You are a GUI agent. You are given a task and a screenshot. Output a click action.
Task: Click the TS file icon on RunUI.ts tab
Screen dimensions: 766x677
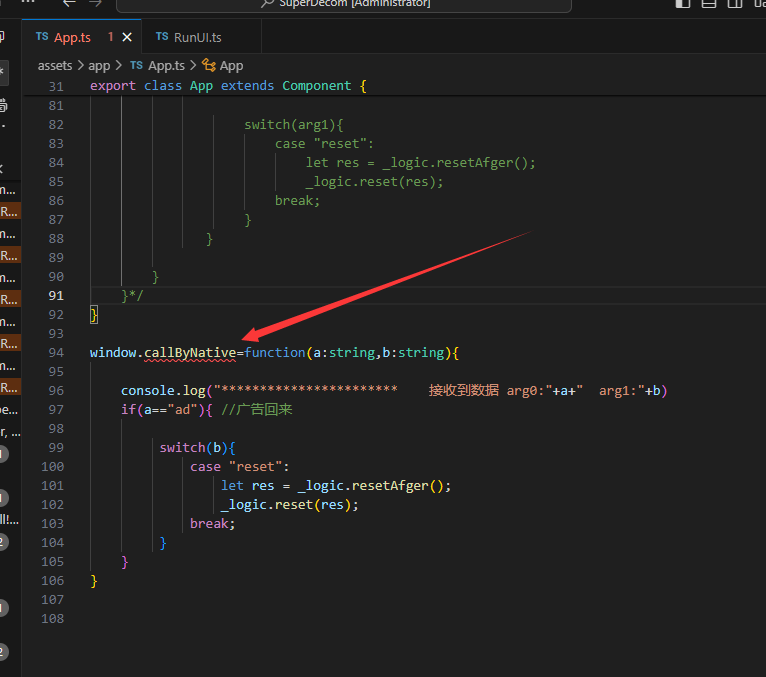(x=162, y=37)
